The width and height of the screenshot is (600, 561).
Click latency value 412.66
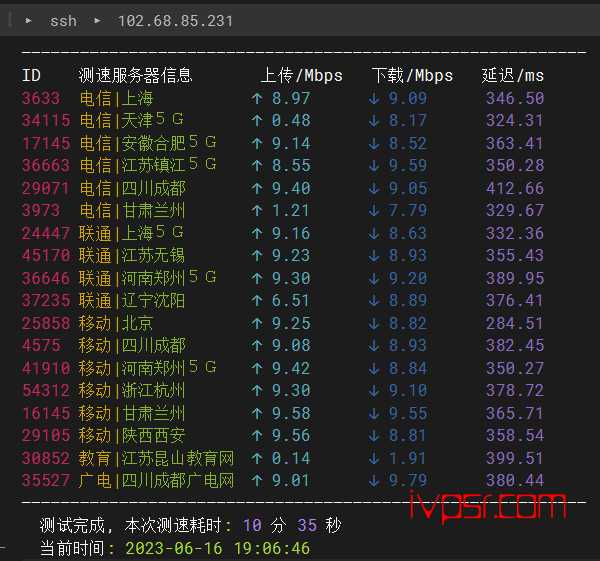click(x=515, y=188)
